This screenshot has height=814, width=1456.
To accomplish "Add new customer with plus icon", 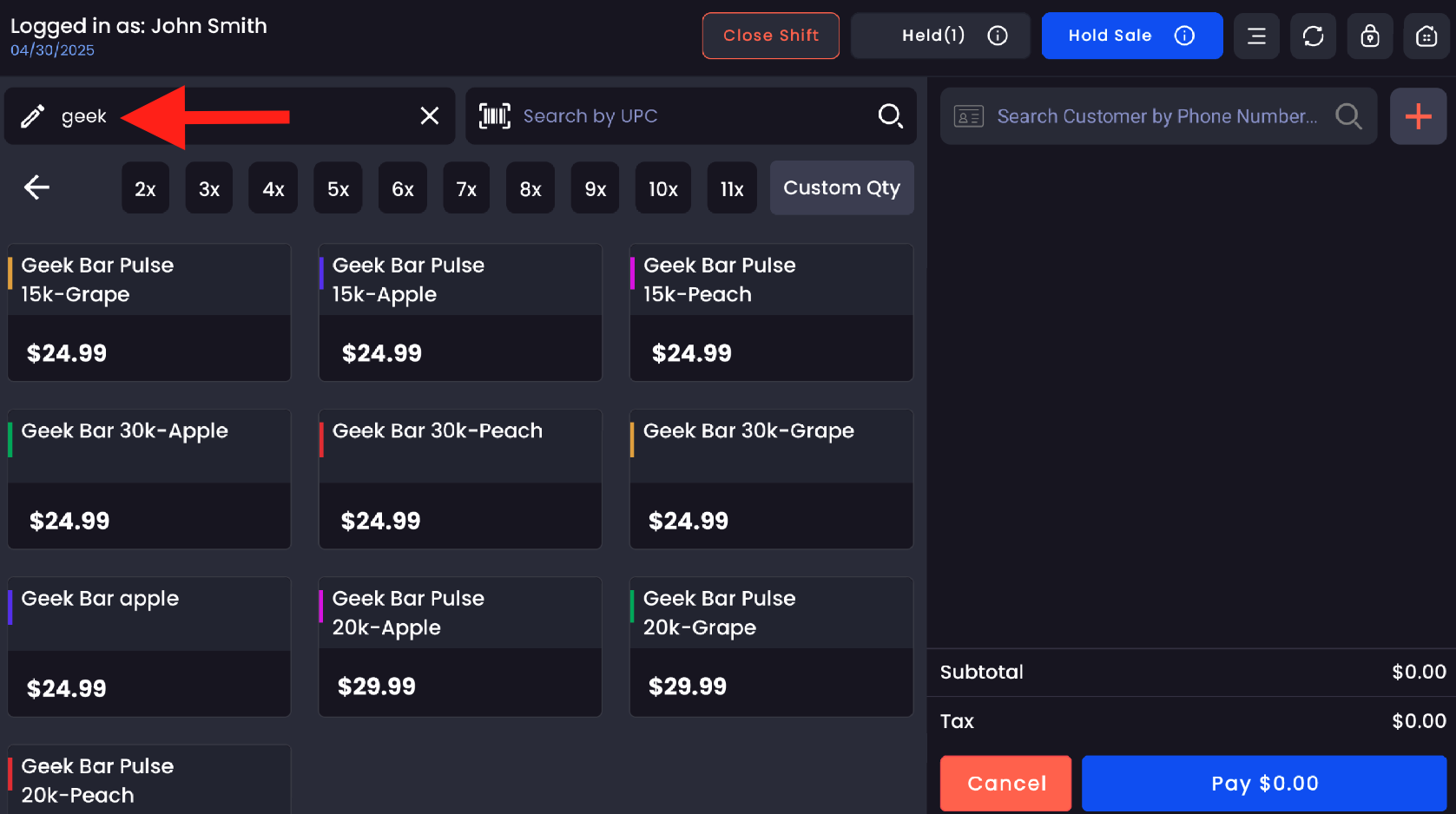I will pos(1418,115).
